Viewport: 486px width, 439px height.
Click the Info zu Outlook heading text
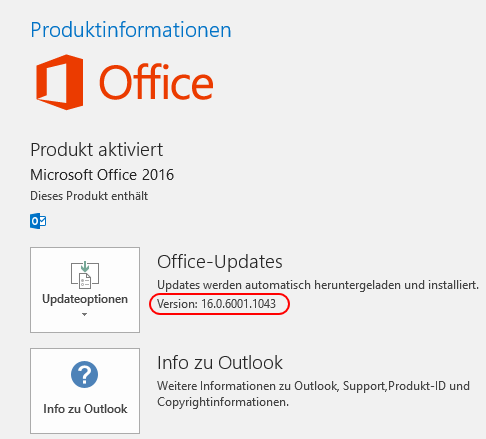[x=220, y=362]
